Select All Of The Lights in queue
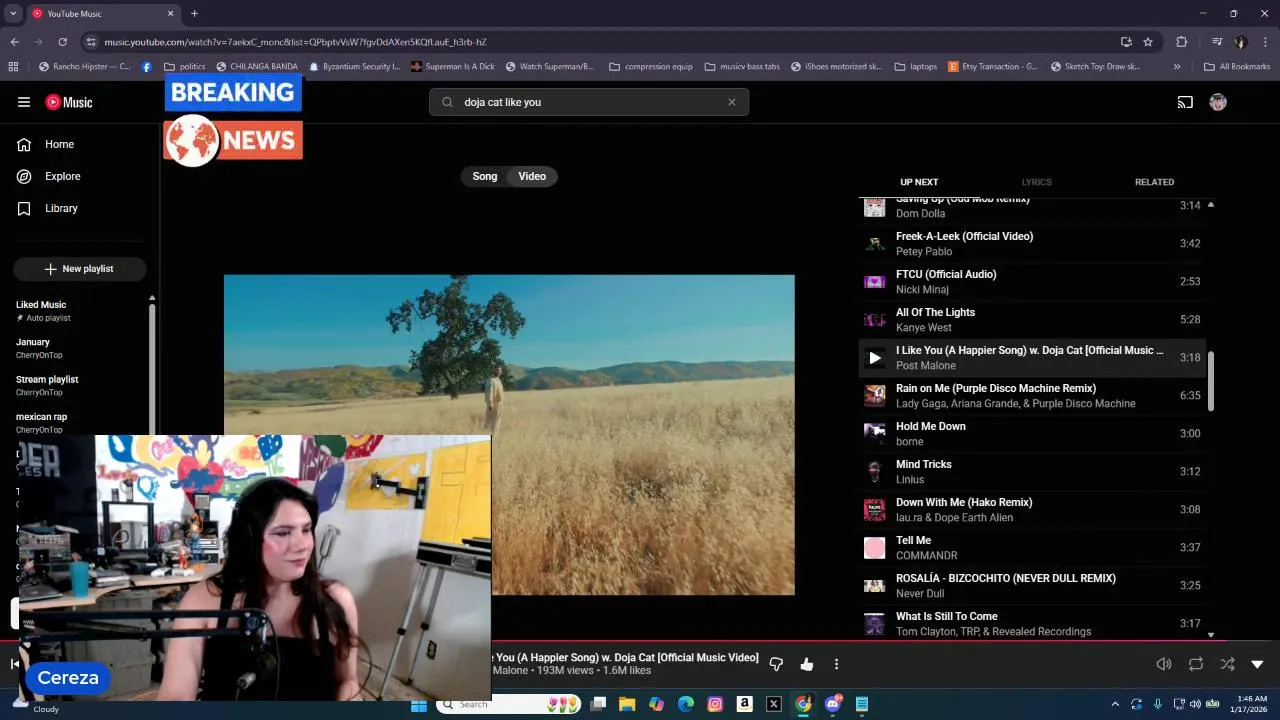 pyautogui.click(x=1032, y=320)
